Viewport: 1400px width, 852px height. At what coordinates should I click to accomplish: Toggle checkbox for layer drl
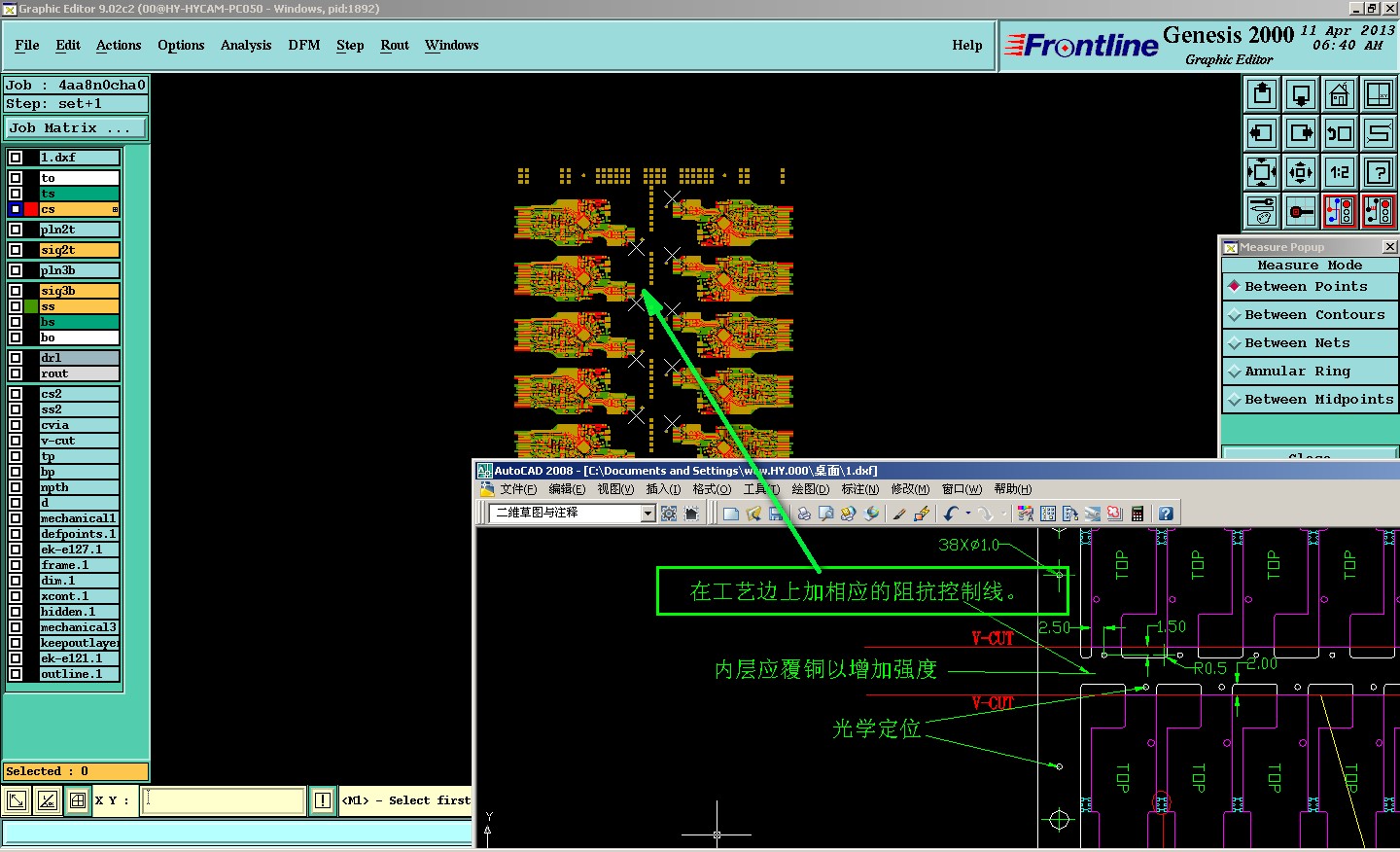coord(16,358)
